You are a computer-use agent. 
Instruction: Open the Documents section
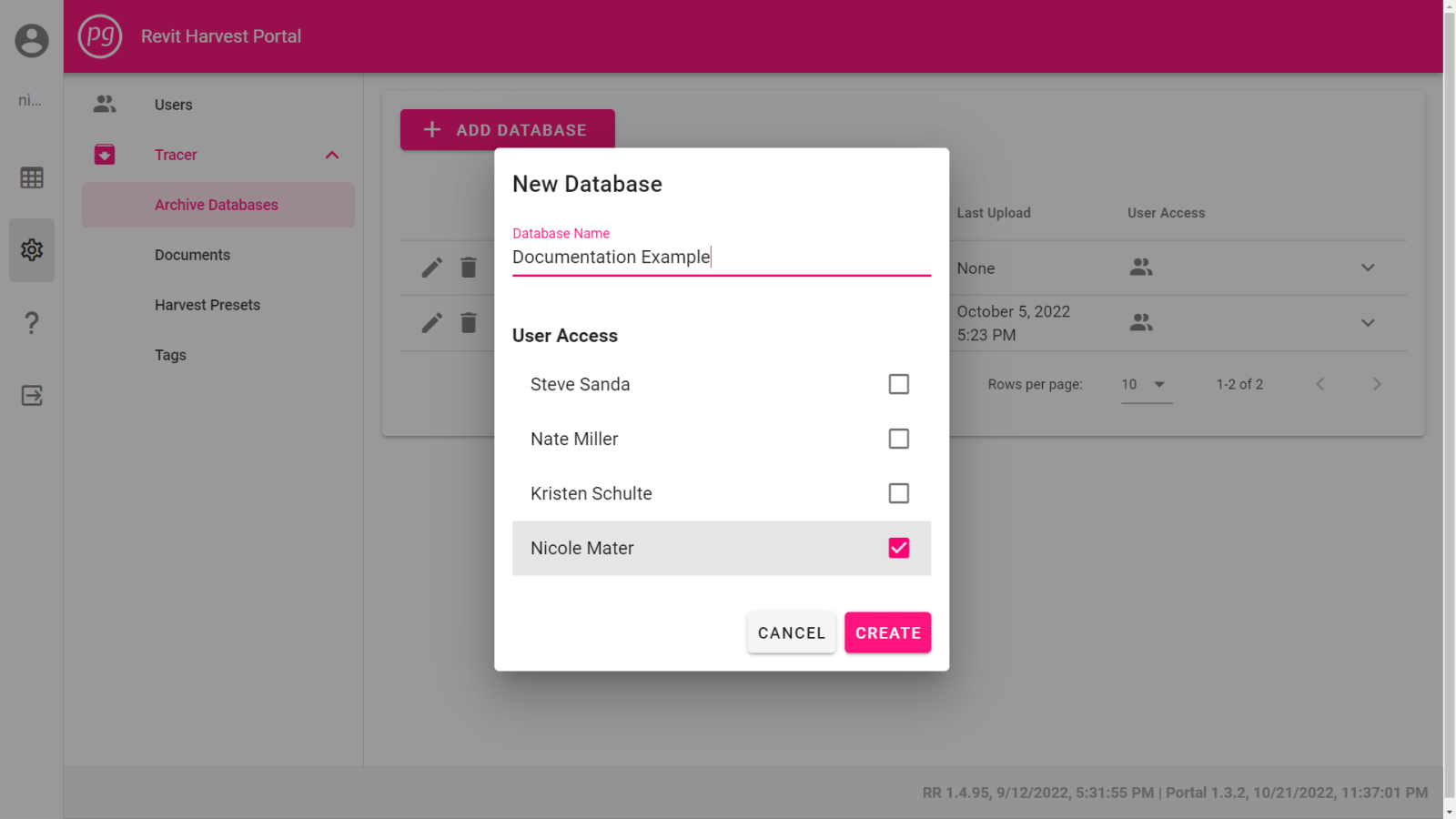tap(192, 255)
